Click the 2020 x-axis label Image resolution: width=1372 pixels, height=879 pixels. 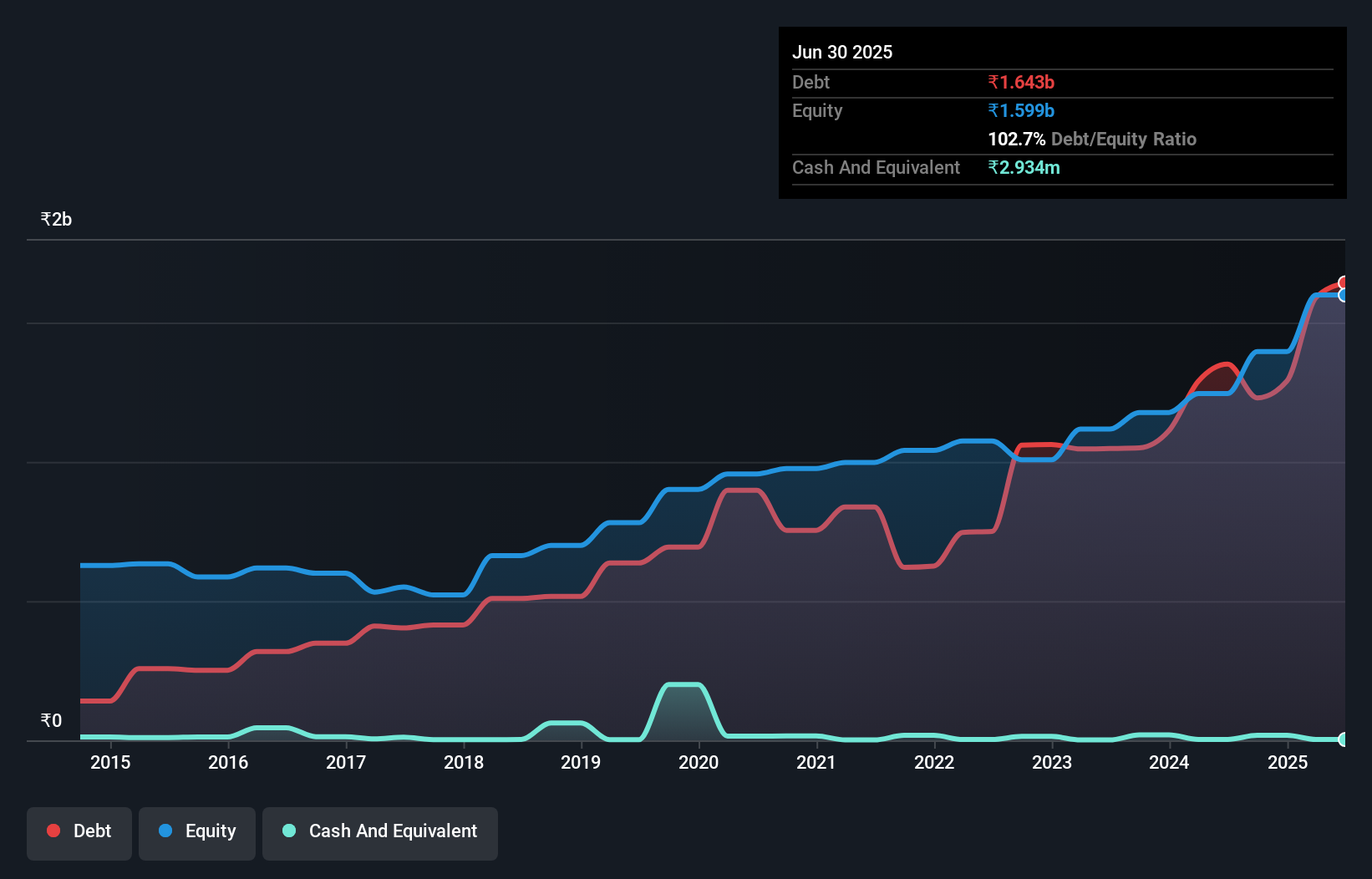(x=699, y=762)
